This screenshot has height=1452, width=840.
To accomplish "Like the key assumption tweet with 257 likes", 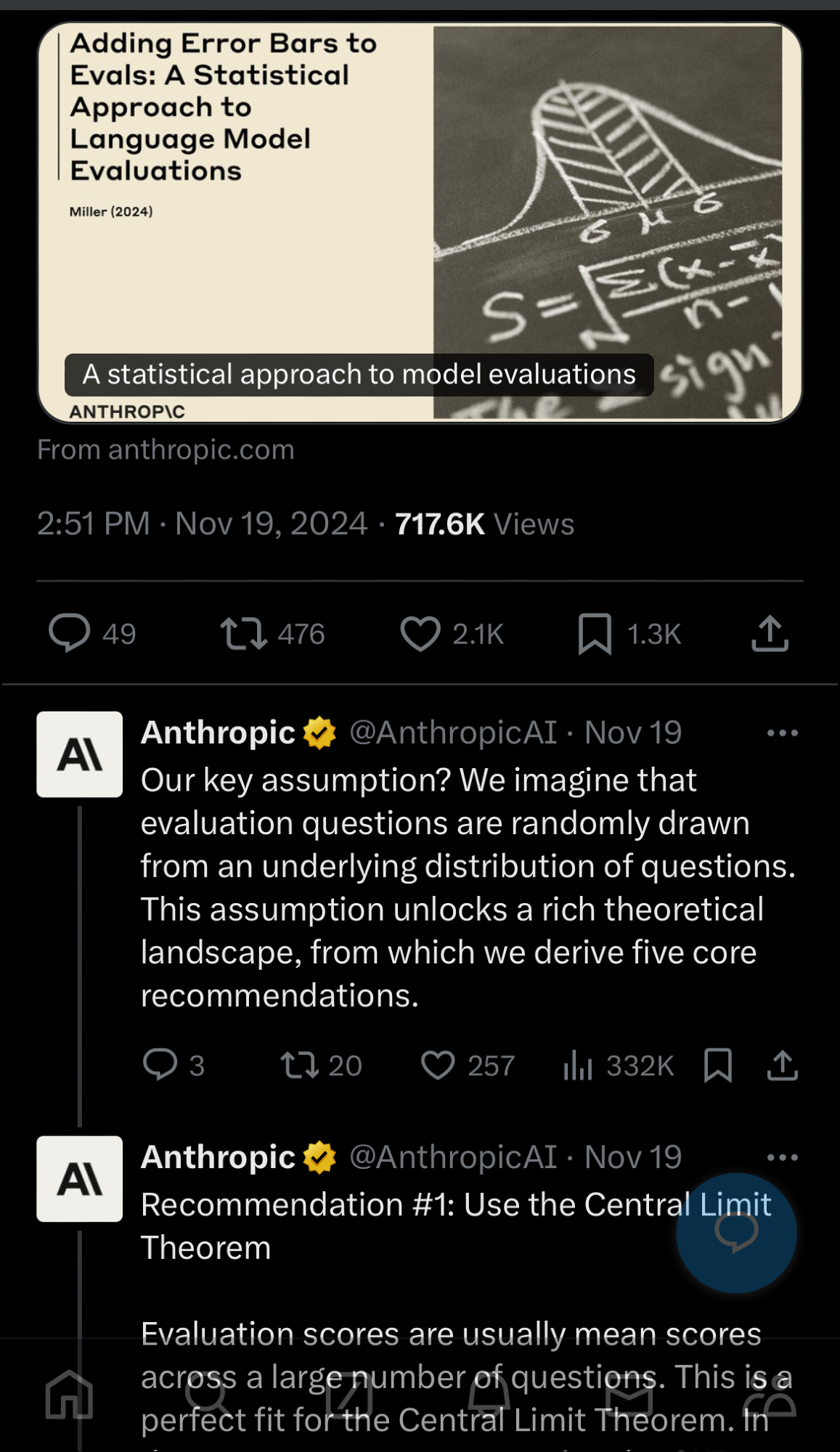I will point(438,1065).
